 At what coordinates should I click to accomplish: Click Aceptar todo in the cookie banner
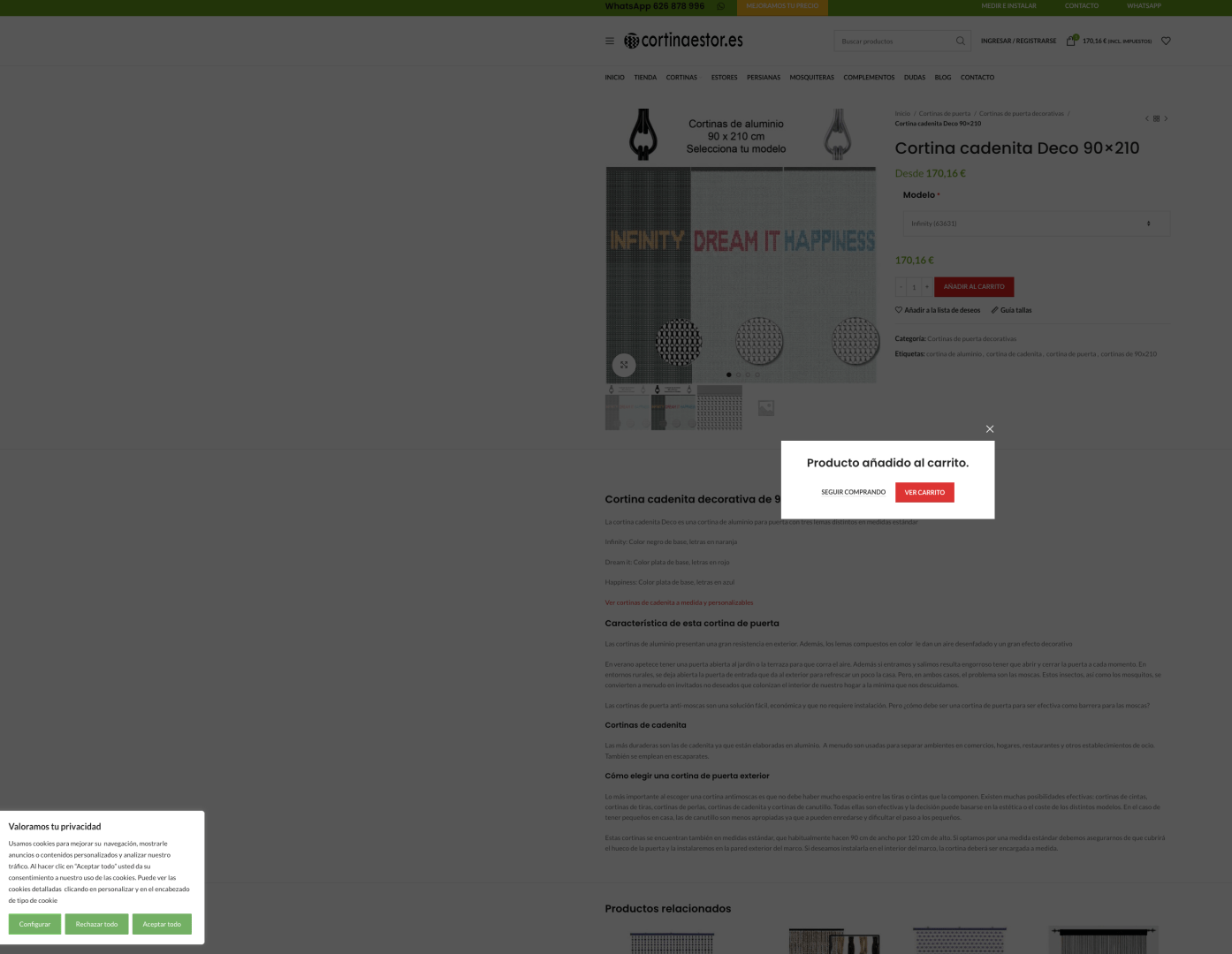pos(162,924)
